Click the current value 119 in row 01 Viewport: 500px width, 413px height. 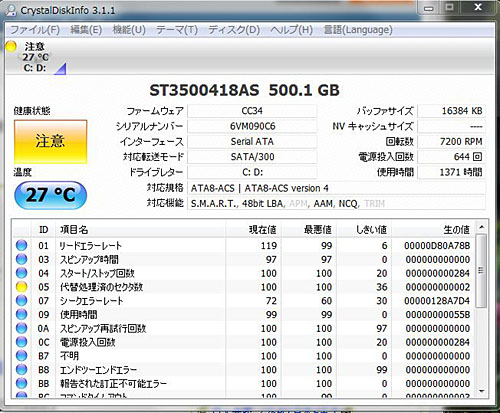coord(269,246)
